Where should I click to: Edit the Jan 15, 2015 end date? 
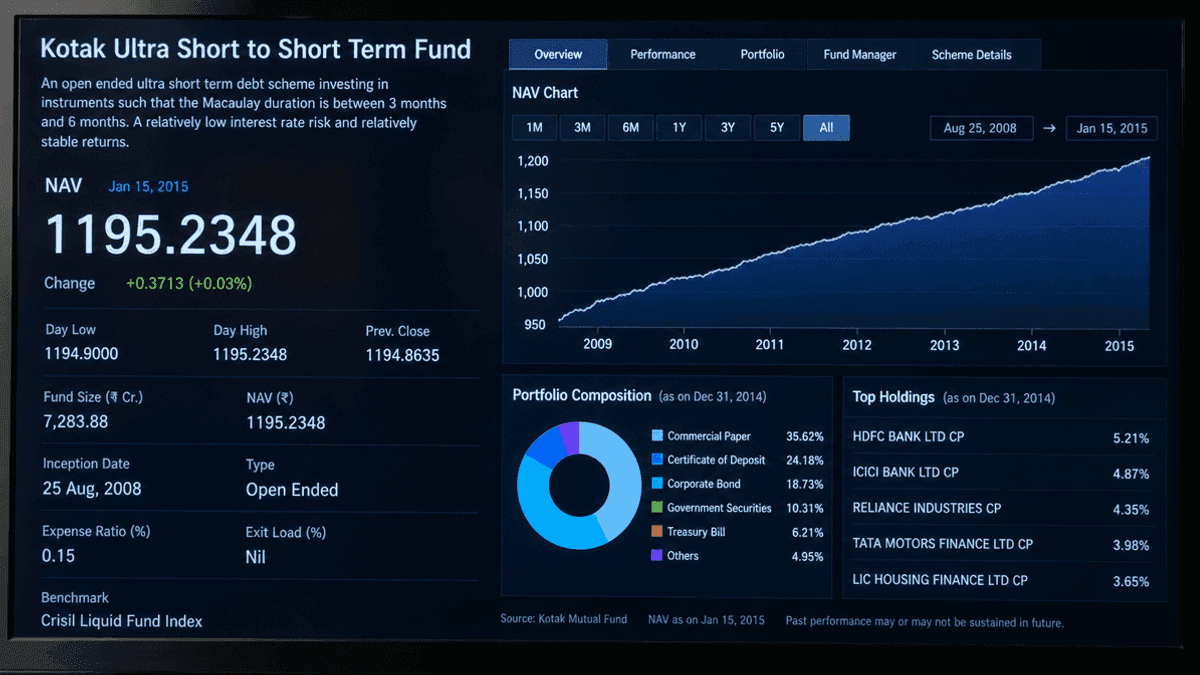tap(1112, 128)
